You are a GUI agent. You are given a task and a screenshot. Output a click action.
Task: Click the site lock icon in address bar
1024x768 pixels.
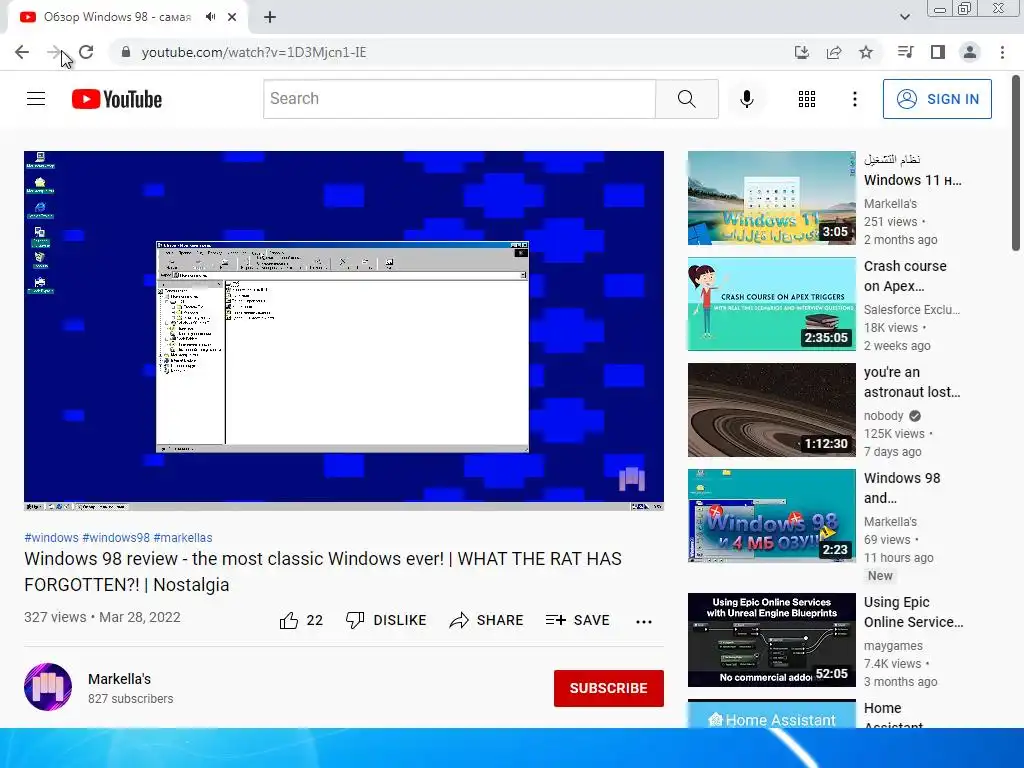127,52
